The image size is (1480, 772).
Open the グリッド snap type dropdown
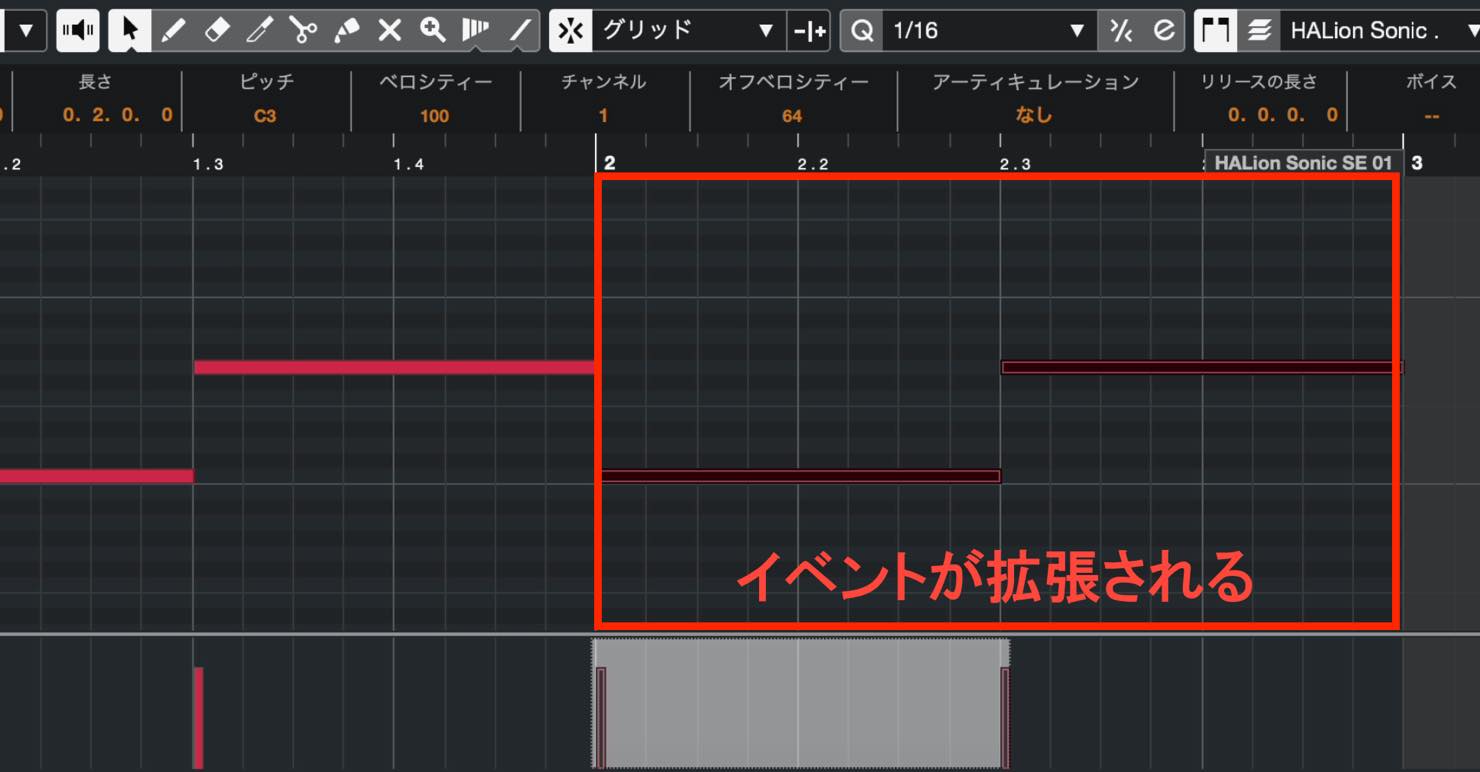pyautogui.click(x=689, y=30)
